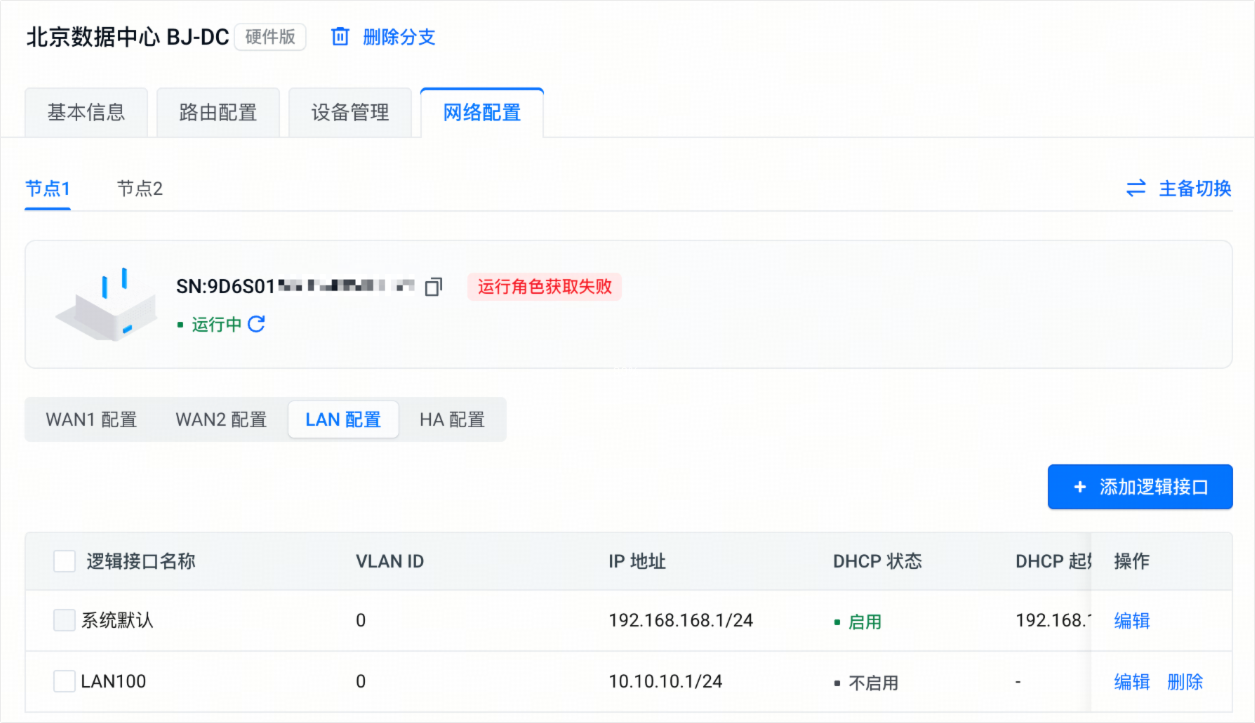Click the 系统默认 interface name
This screenshot has height=723, width=1255.
tap(117, 621)
